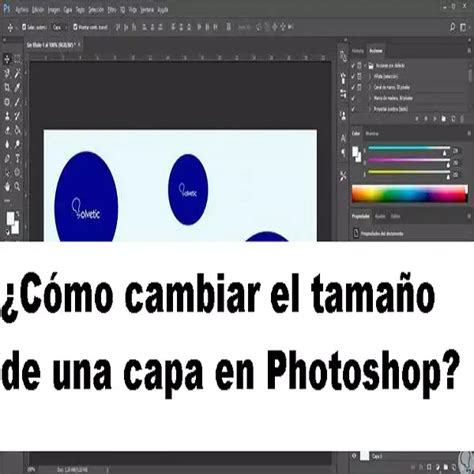Click the document icon in the Properties panel
The height and width of the screenshot is (474, 474).
[356, 234]
